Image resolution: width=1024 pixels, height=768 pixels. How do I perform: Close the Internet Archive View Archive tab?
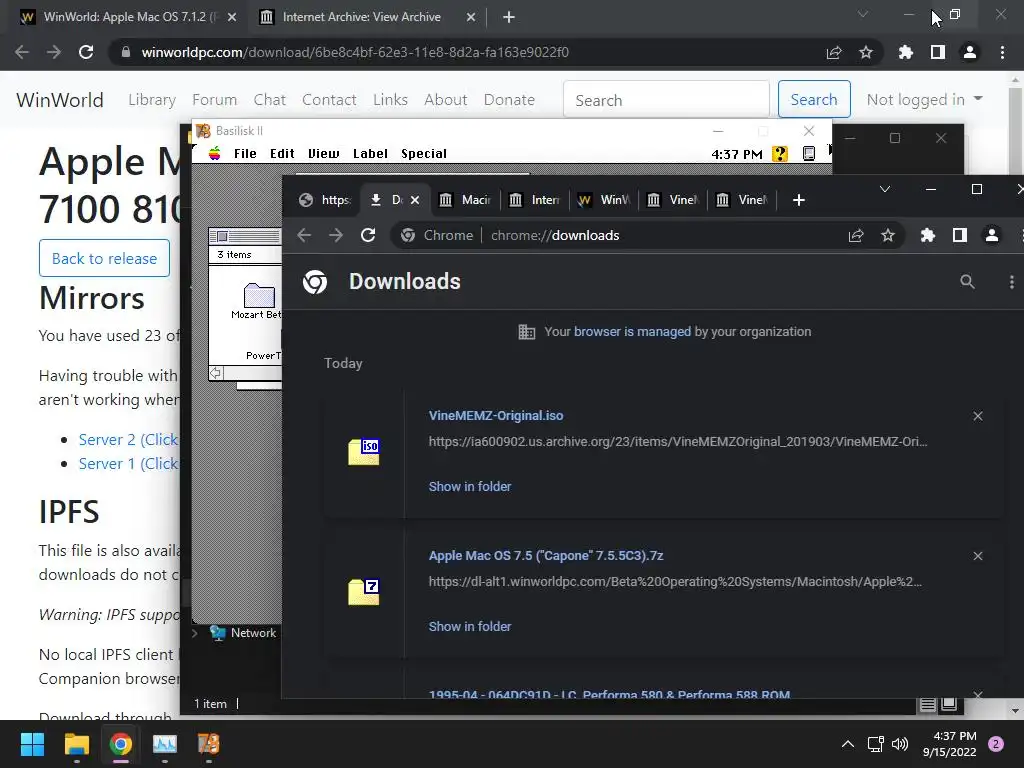coord(471,17)
